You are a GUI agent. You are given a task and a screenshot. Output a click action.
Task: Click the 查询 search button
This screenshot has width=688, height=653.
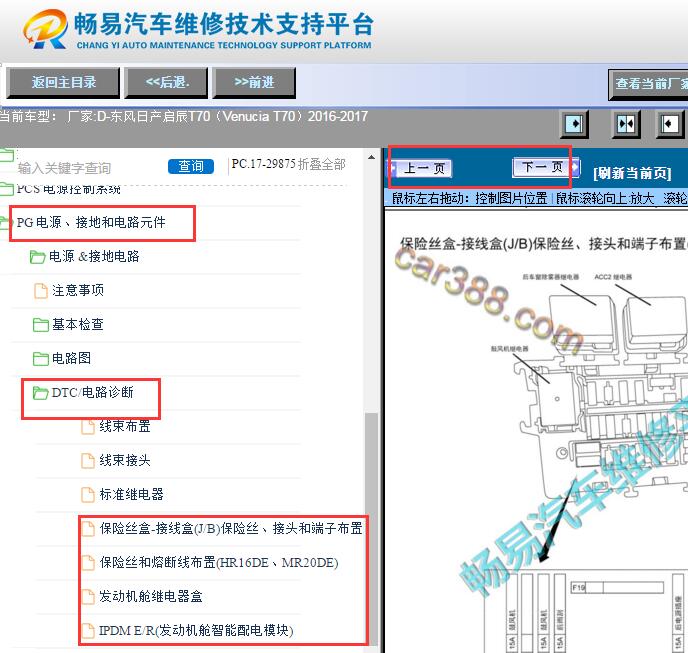pyautogui.click(x=191, y=166)
